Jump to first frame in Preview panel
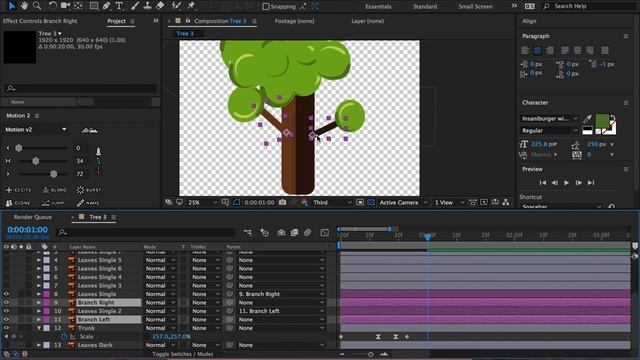This screenshot has width=640, height=360. 542,183
